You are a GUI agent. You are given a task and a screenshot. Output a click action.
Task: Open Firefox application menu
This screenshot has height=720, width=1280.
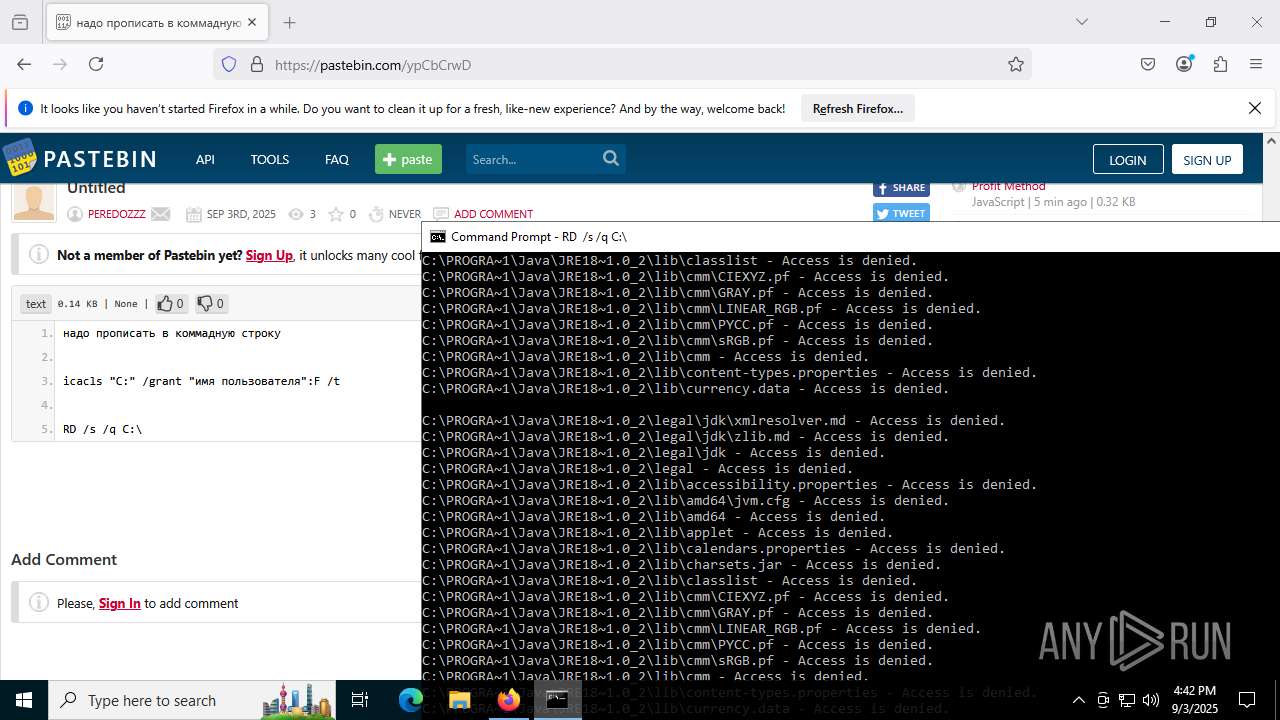pyautogui.click(x=1256, y=64)
